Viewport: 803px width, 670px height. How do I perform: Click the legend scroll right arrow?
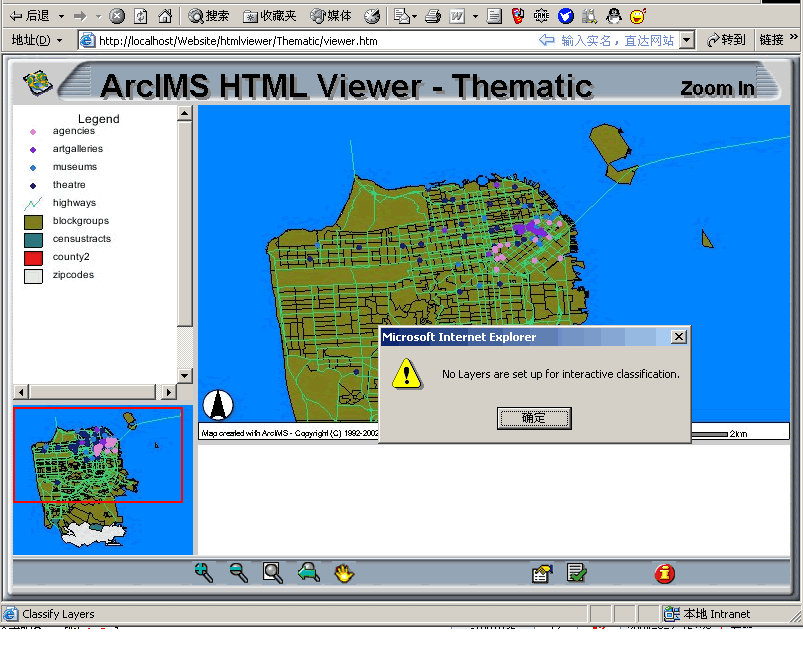169,392
